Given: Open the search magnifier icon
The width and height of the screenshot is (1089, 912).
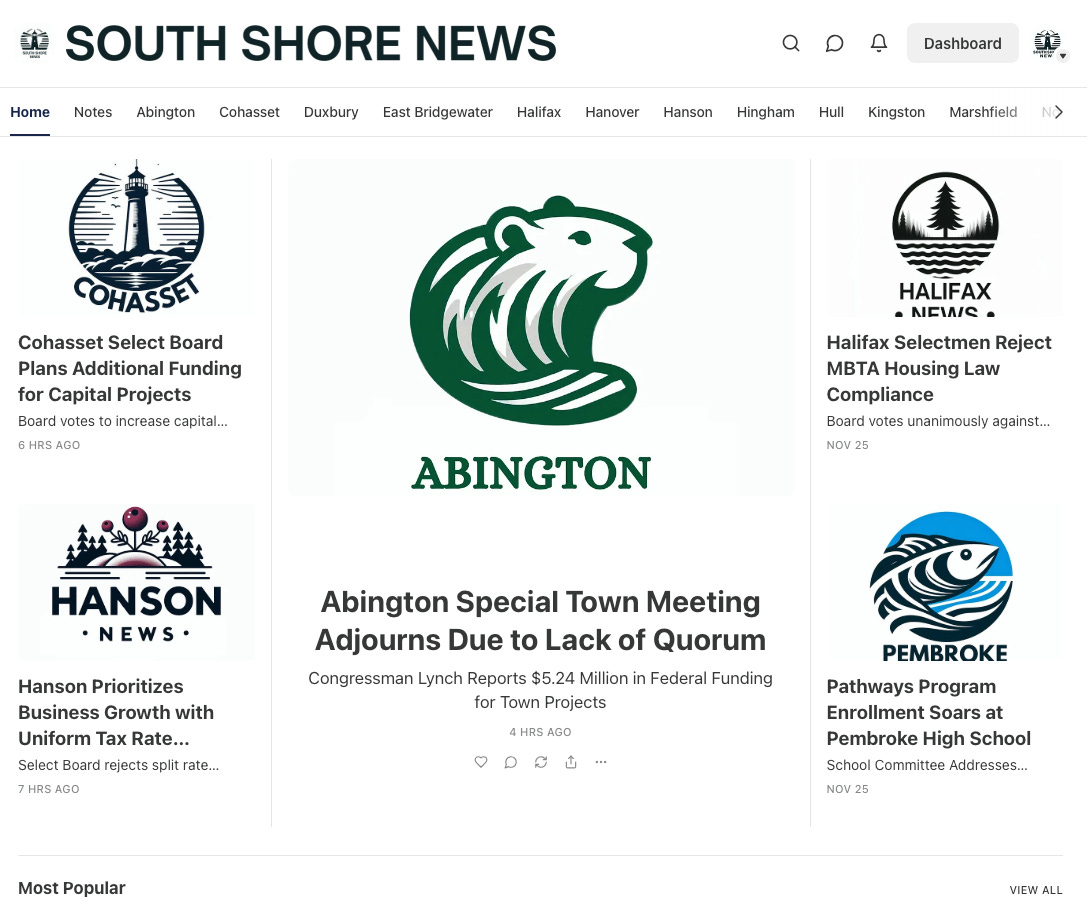Looking at the screenshot, I should (790, 43).
